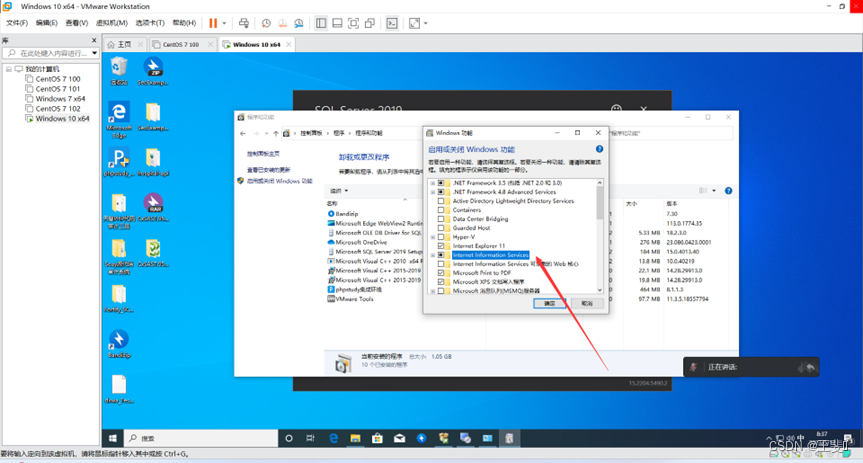Switch to the CentOS 7 100 tab
Viewport: 863px width, 463px height.
click(181, 44)
